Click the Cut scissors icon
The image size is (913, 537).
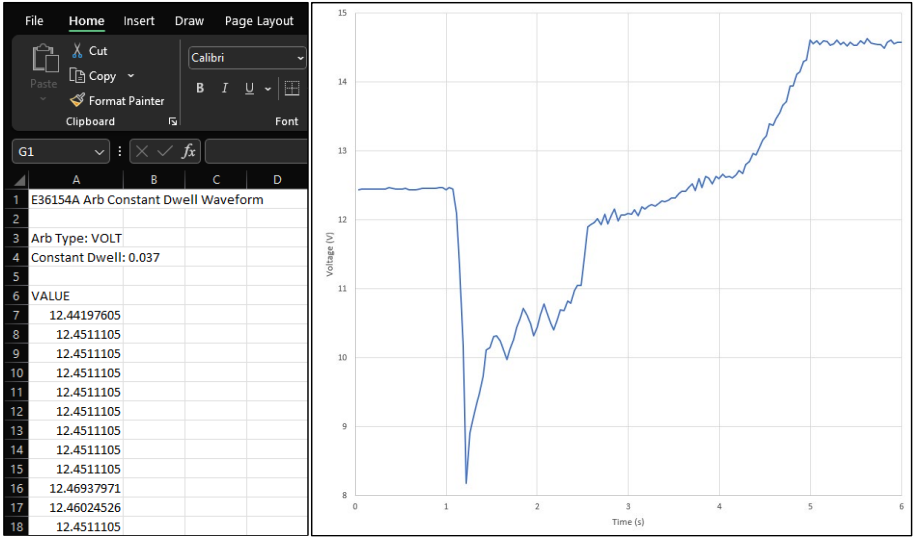77,51
